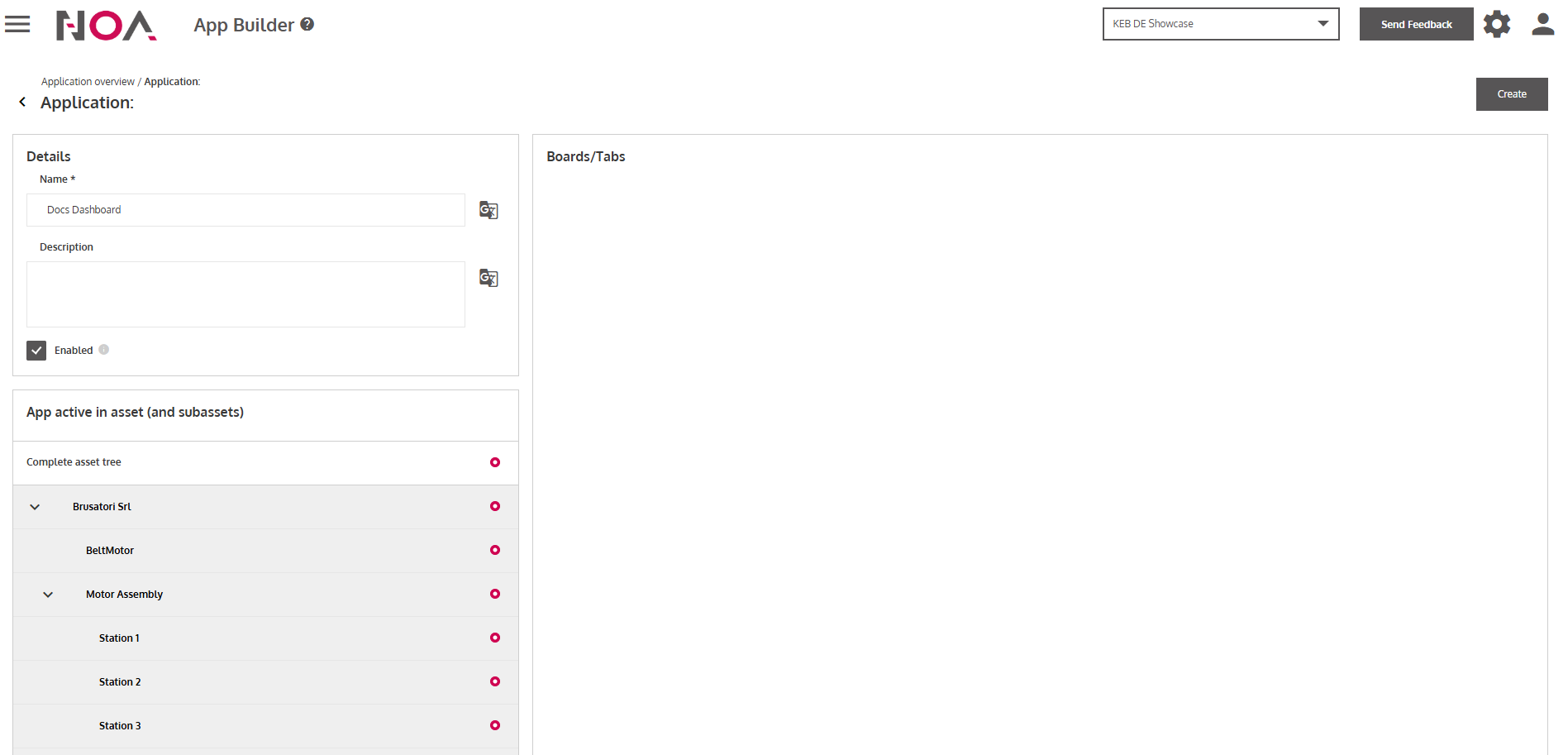Click the NOA logo
Viewport: 1568px width, 755px height.
coord(106,26)
